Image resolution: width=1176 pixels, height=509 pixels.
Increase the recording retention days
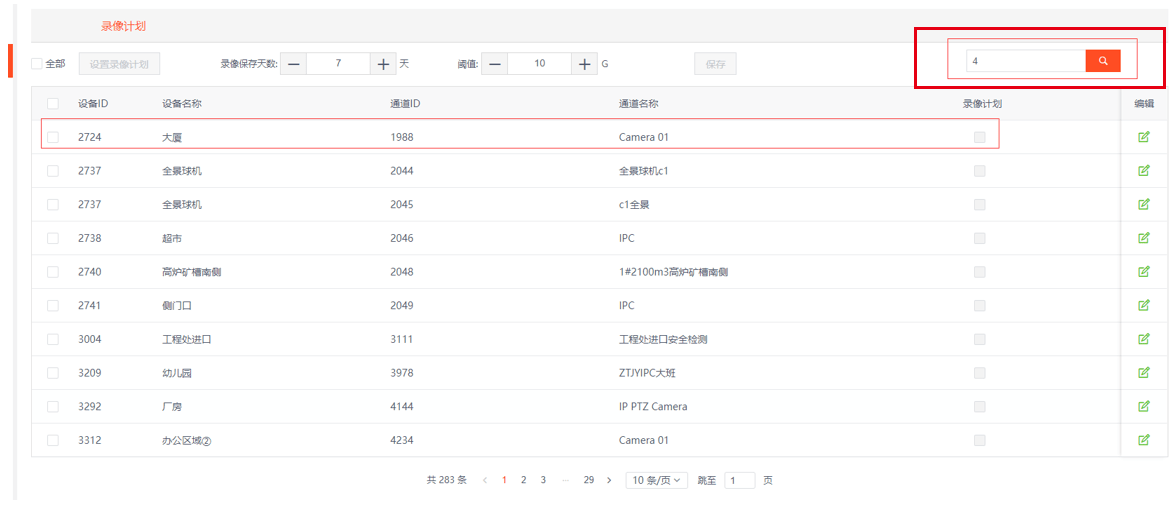click(382, 64)
